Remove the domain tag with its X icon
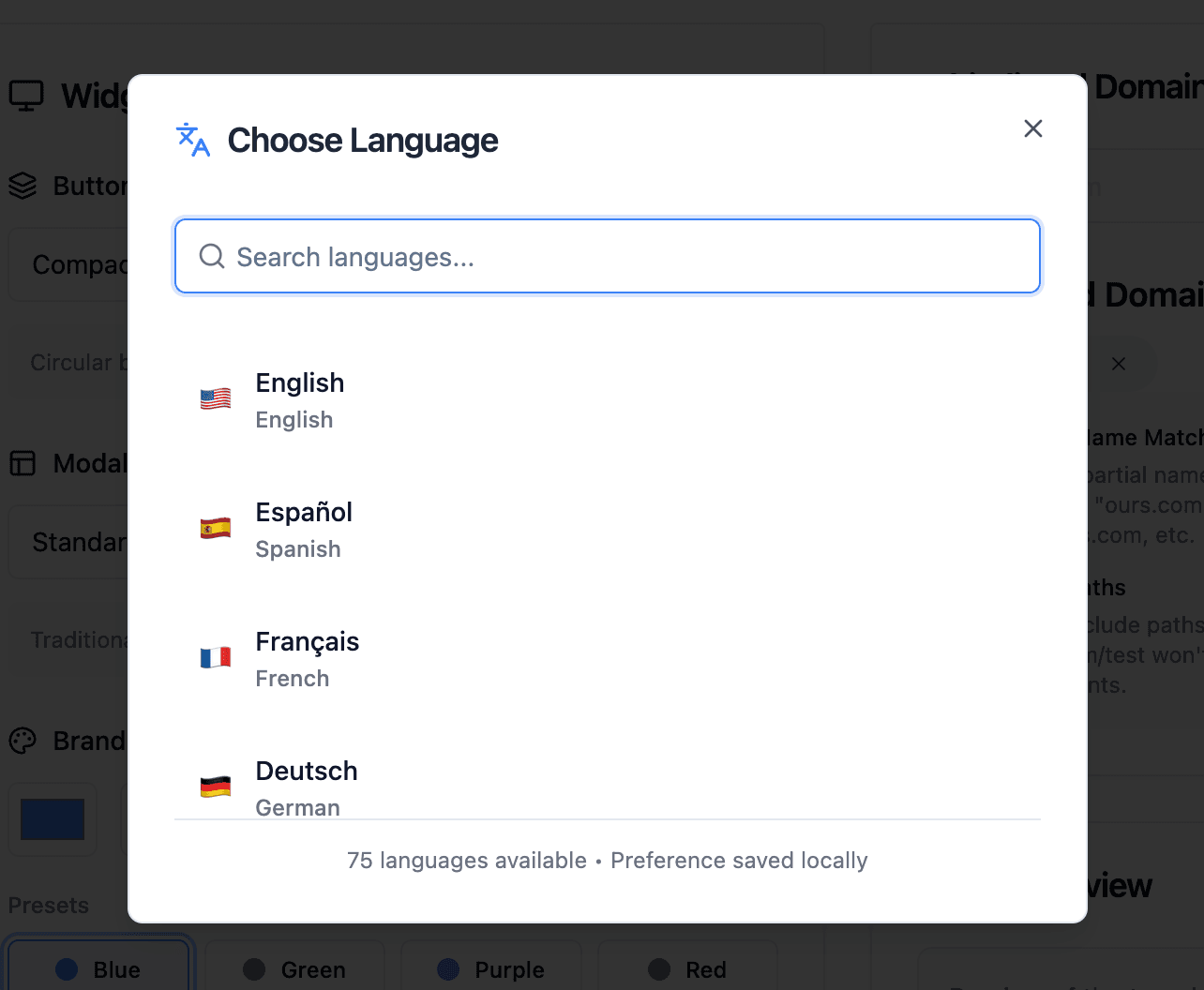Viewport: 1204px width, 990px height. tap(1119, 364)
